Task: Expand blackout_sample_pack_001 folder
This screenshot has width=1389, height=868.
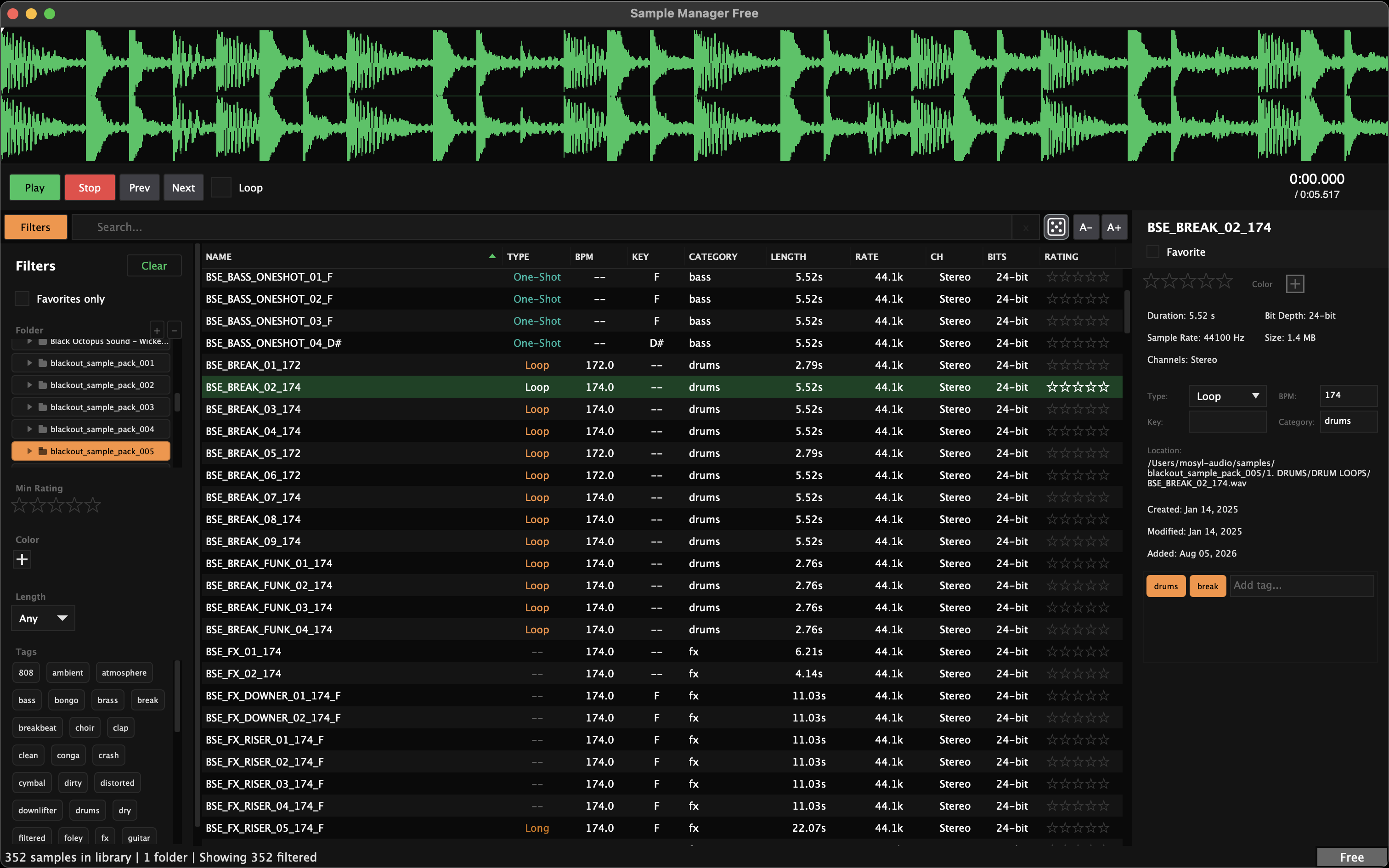Action: (x=29, y=363)
